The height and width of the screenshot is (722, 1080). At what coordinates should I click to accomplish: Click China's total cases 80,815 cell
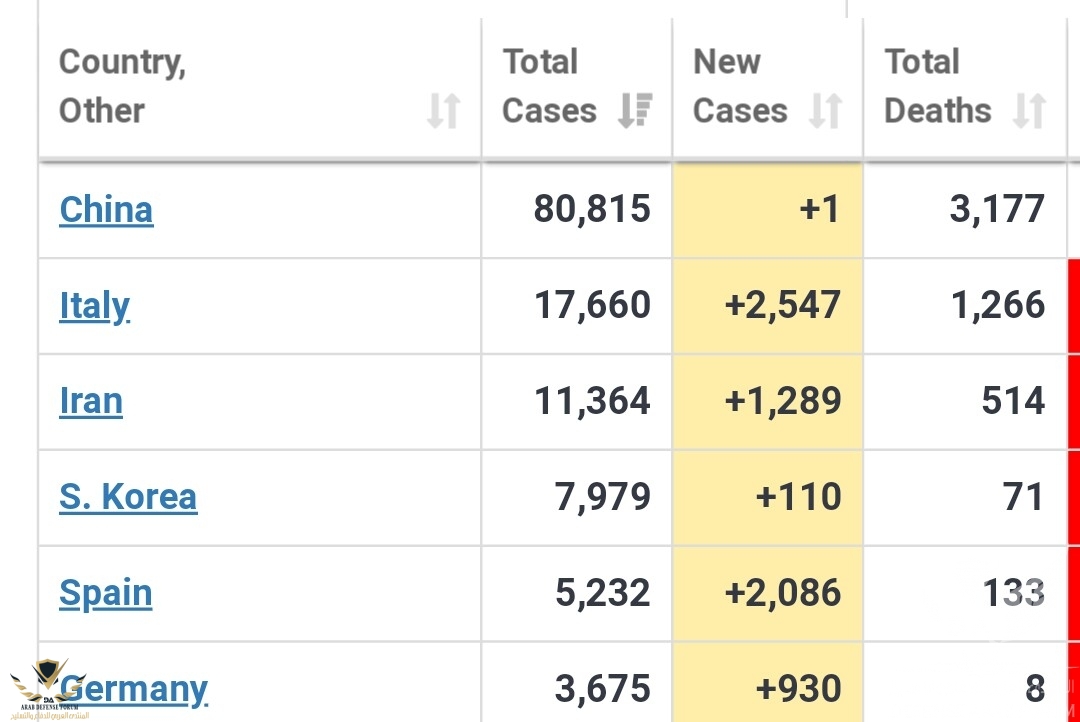[576, 210]
